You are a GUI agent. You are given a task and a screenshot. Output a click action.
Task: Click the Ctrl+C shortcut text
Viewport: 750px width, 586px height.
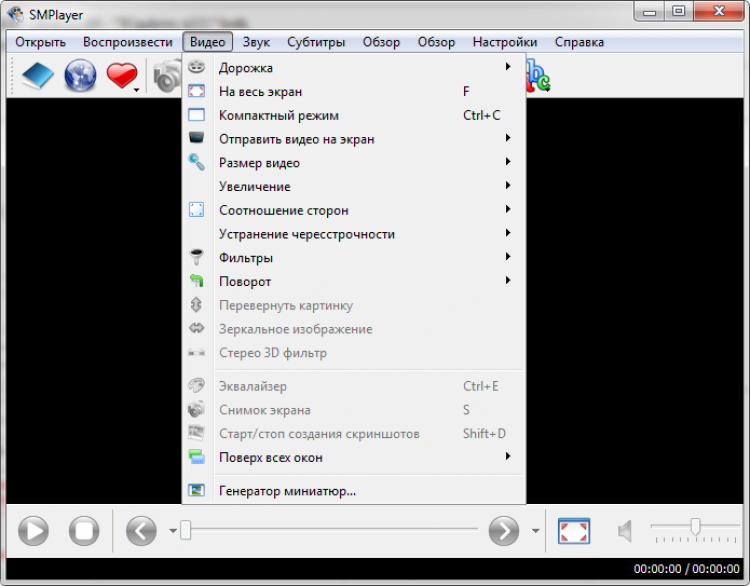tap(482, 115)
